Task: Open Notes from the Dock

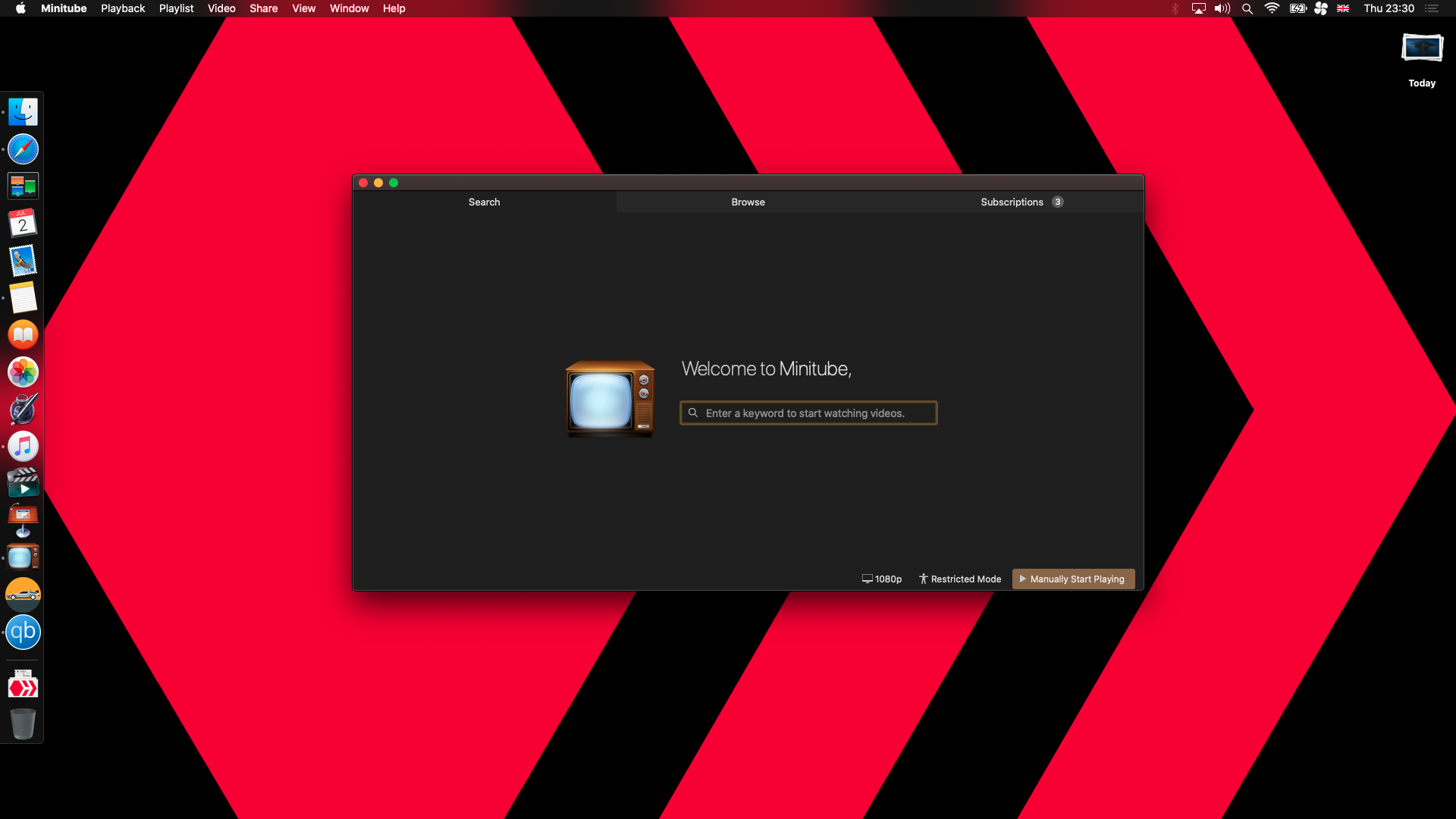Action: pyautogui.click(x=23, y=298)
